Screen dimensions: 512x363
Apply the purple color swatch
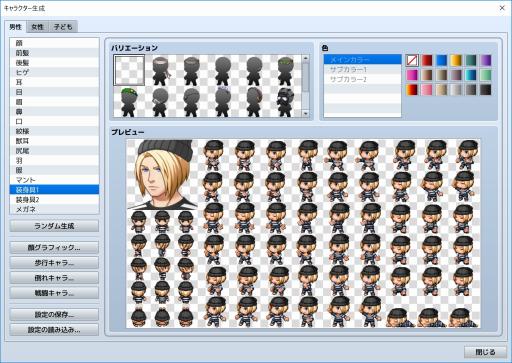tap(486, 60)
